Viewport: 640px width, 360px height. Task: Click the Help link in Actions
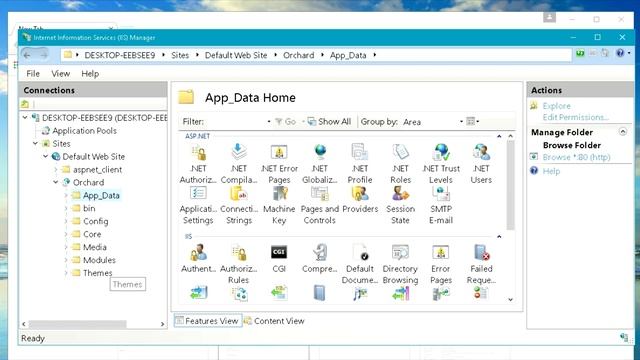pos(551,171)
